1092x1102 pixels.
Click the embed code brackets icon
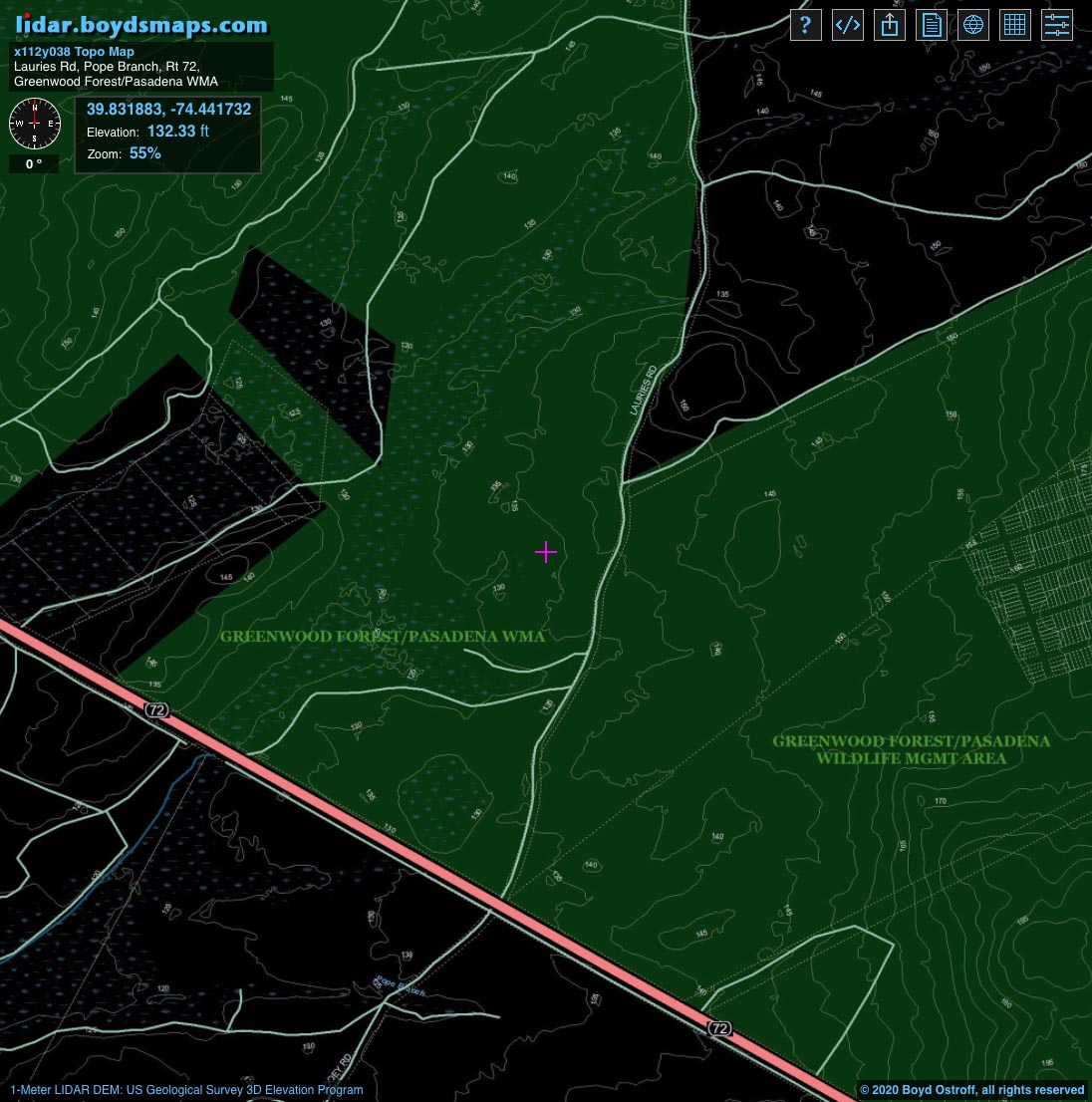(x=847, y=25)
